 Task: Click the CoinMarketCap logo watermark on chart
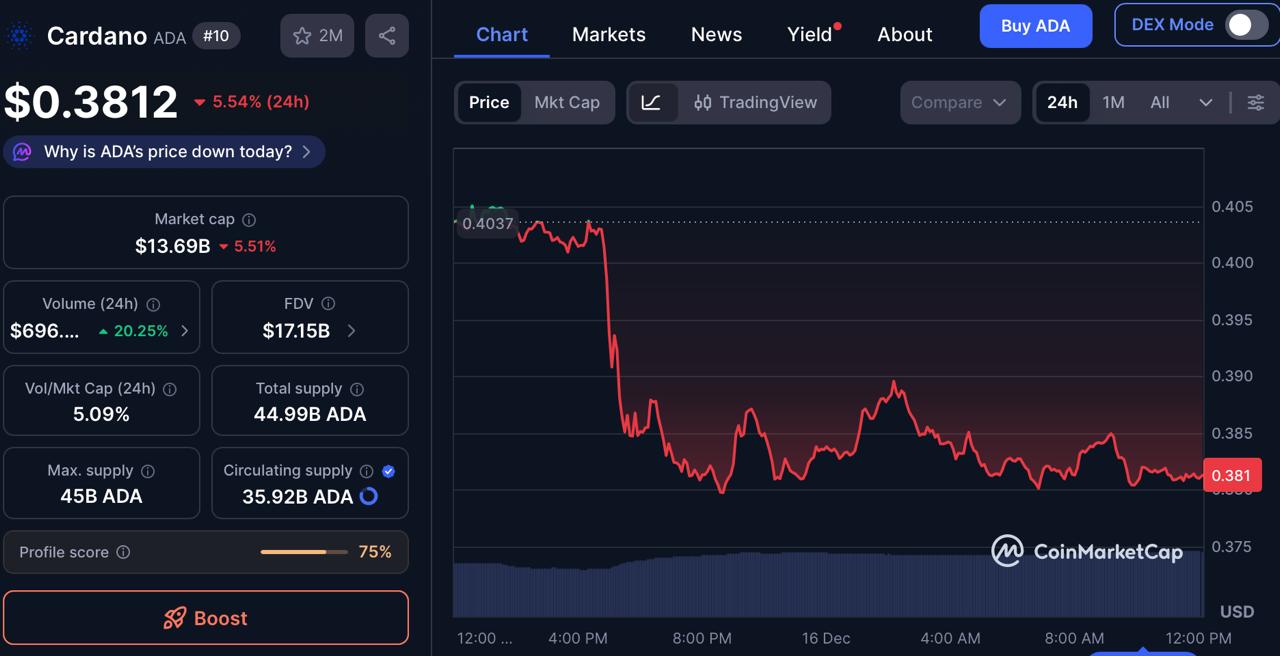pyautogui.click(x=1089, y=551)
